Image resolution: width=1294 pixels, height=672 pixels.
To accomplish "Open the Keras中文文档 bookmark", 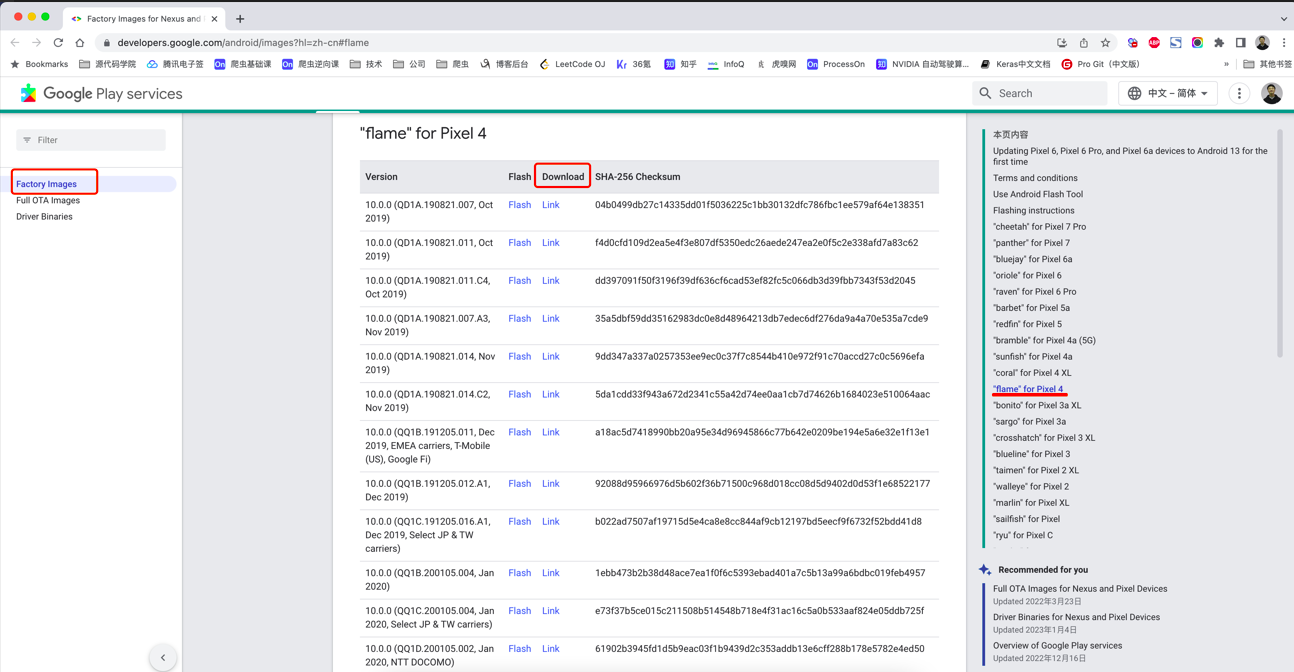I will tap(1015, 64).
